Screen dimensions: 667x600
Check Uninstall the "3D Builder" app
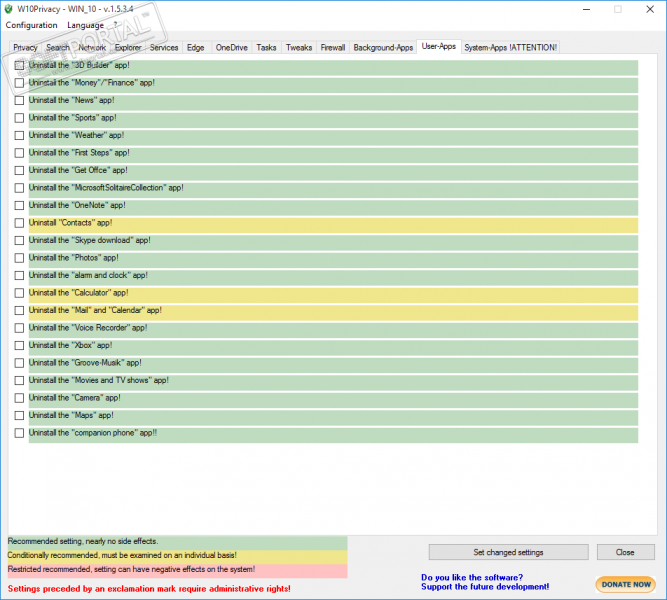point(19,66)
